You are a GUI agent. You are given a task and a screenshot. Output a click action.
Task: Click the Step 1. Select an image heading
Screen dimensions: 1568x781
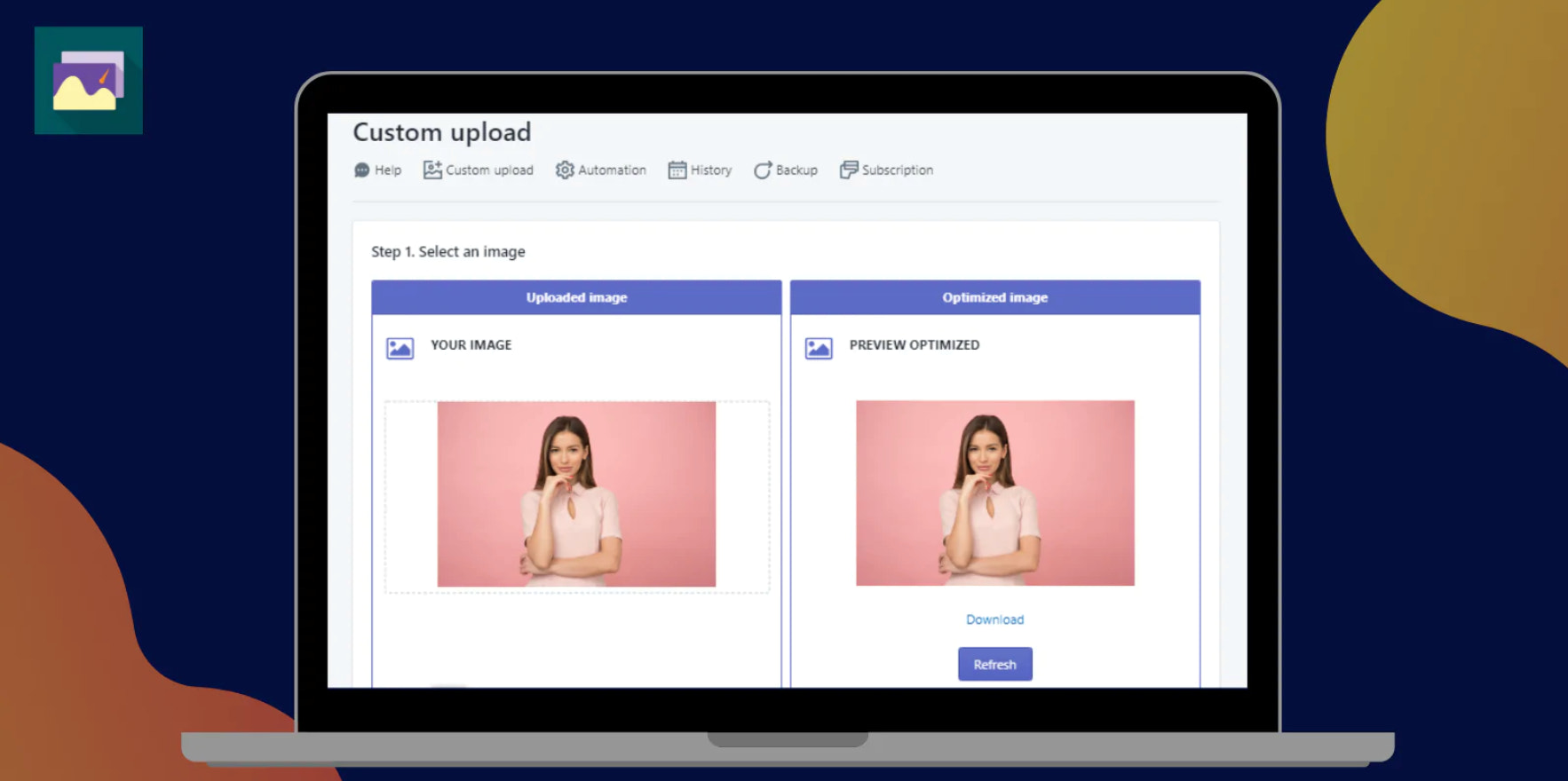pyautogui.click(x=448, y=252)
